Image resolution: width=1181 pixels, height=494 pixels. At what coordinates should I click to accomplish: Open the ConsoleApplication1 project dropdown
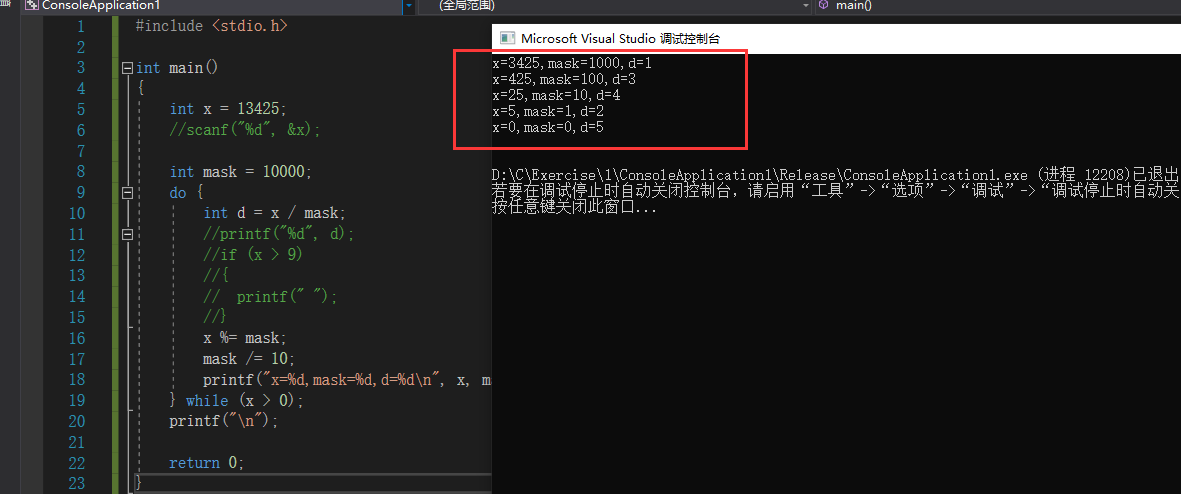tap(408, 5)
